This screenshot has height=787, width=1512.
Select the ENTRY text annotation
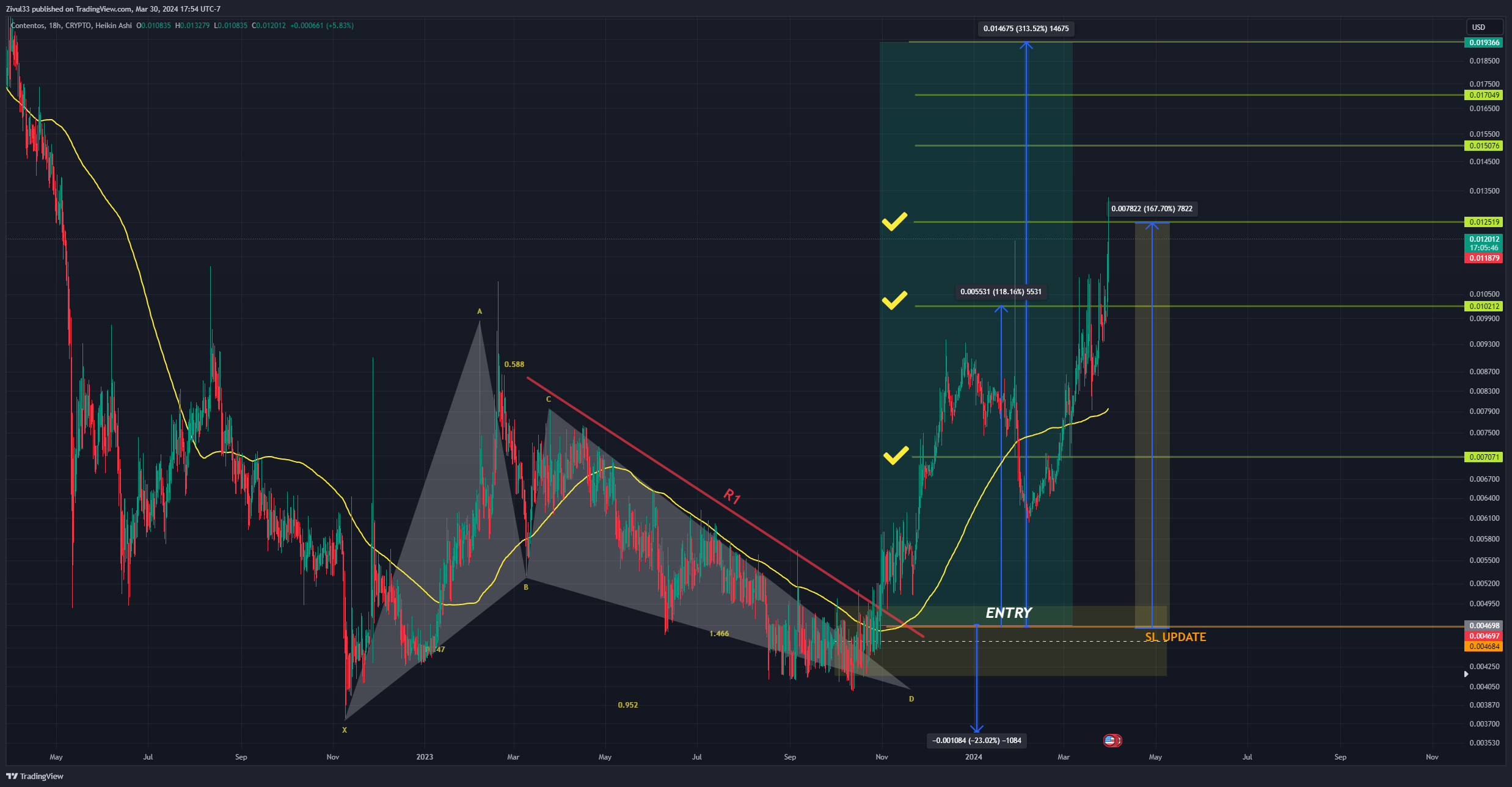tap(1009, 613)
